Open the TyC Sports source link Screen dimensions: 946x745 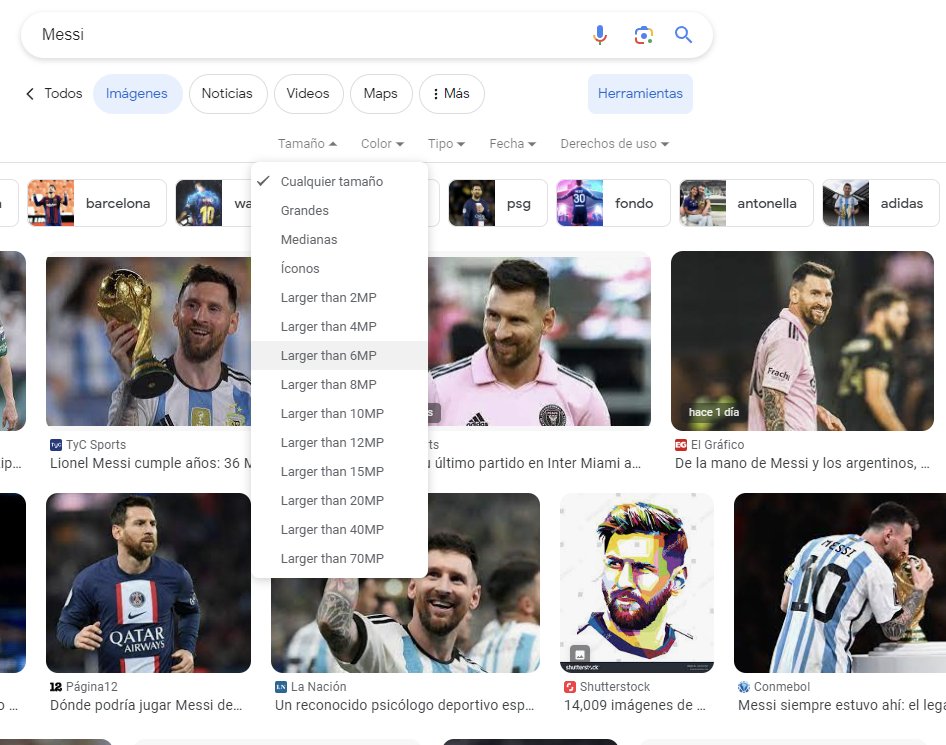pyautogui.click(x=88, y=445)
